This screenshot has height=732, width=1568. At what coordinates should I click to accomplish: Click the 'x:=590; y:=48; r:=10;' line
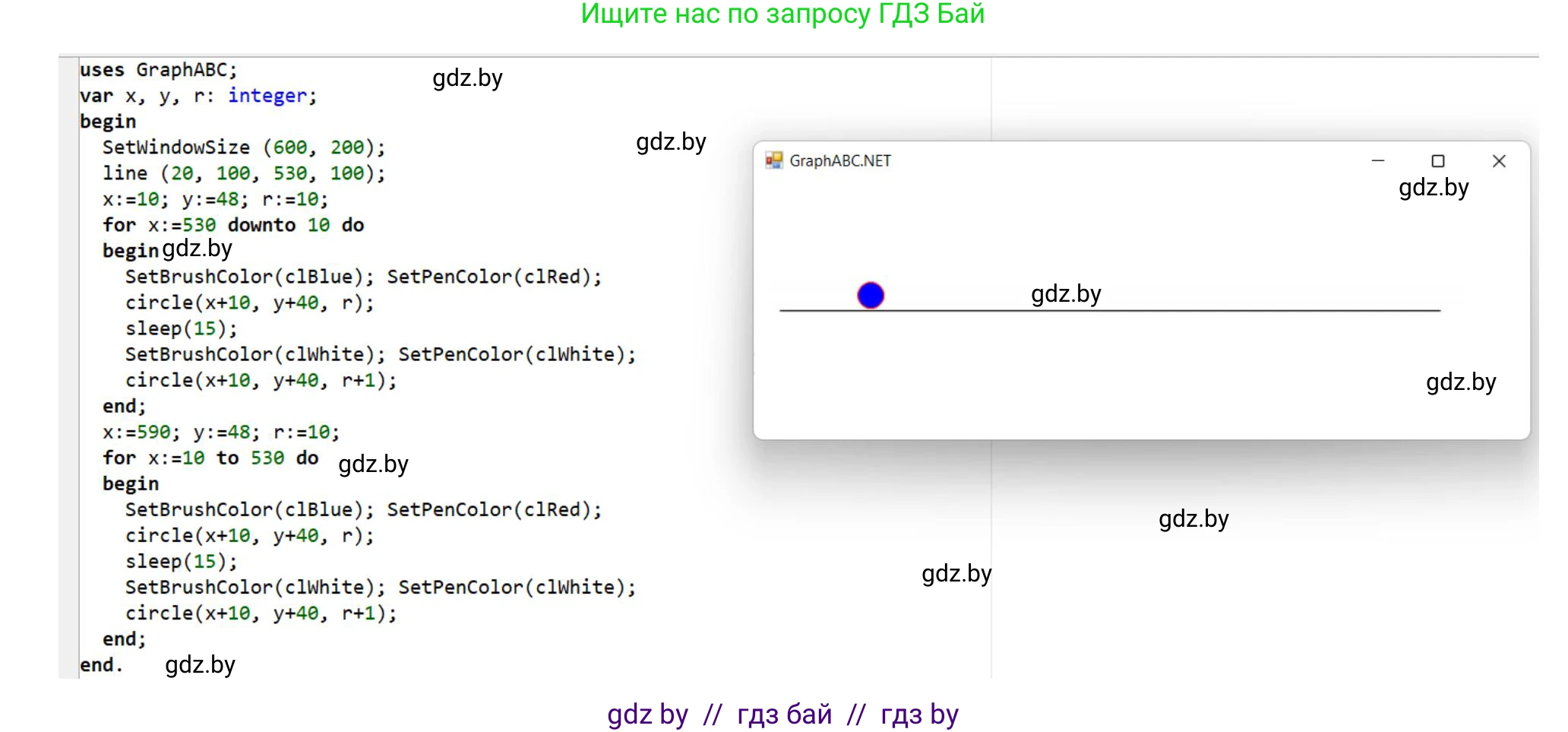coord(220,432)
